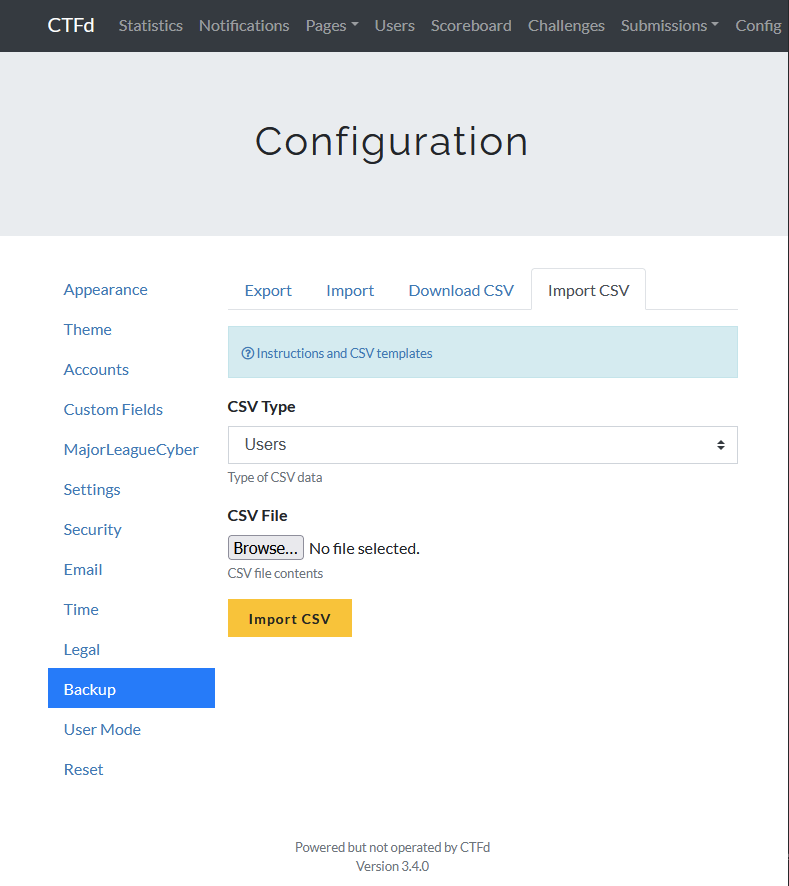This screenshot has width=789, height=886.
Task: Open the Download CSV tab
Action: pyautogui.click(x=461, y=291)
